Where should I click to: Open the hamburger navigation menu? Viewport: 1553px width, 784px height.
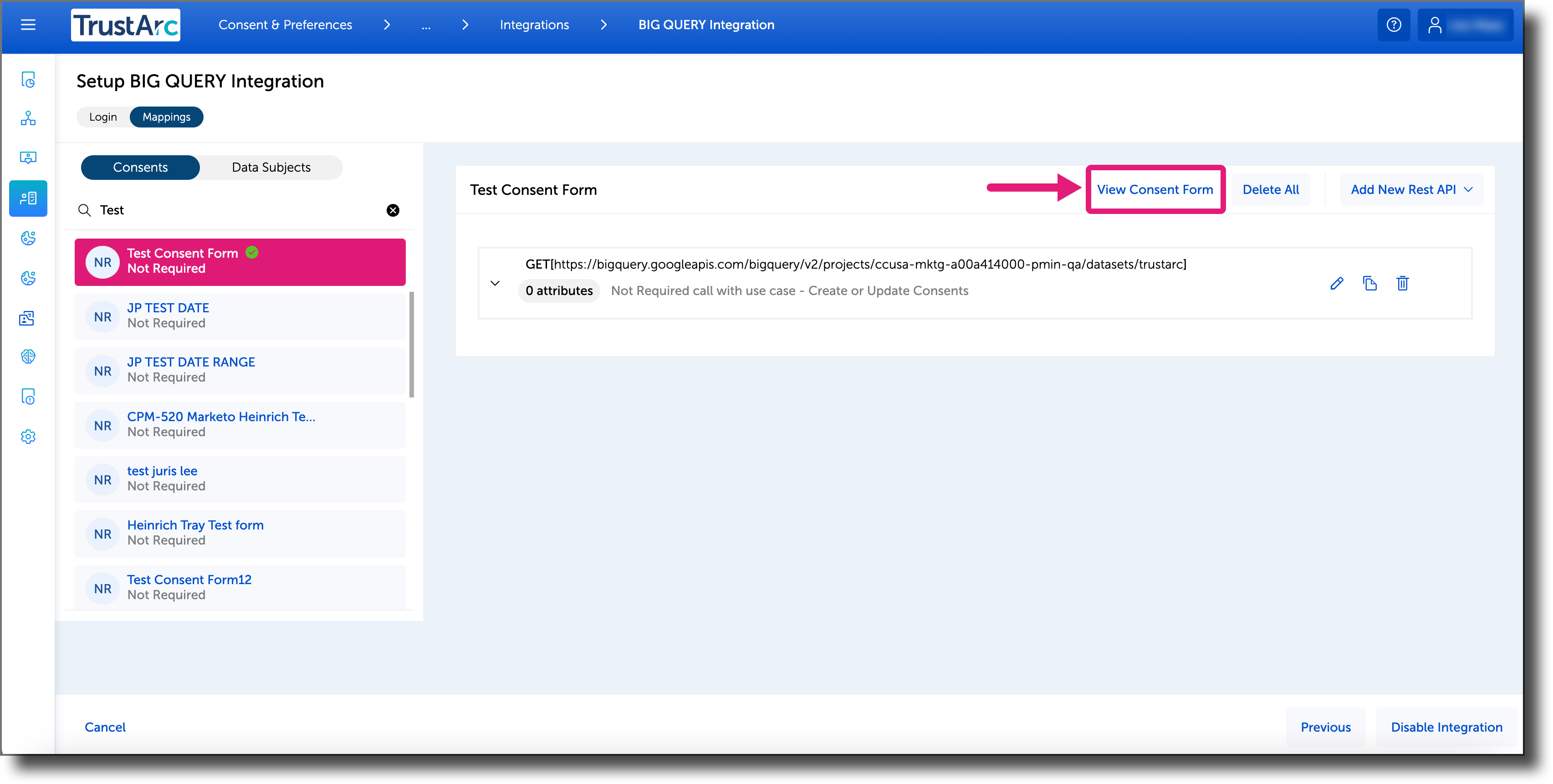tap(28, 25)
